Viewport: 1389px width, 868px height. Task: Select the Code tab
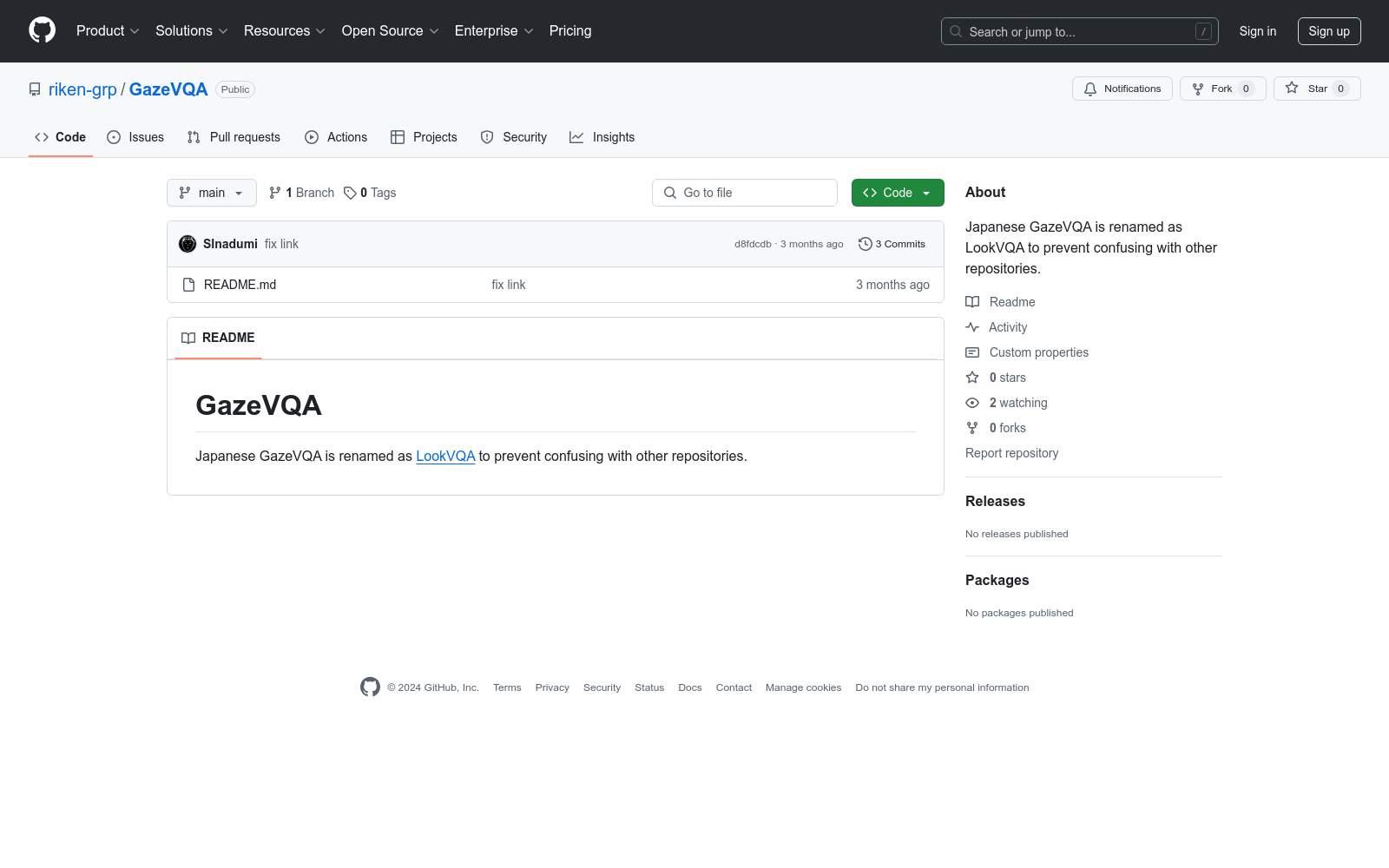click(61, 137)
